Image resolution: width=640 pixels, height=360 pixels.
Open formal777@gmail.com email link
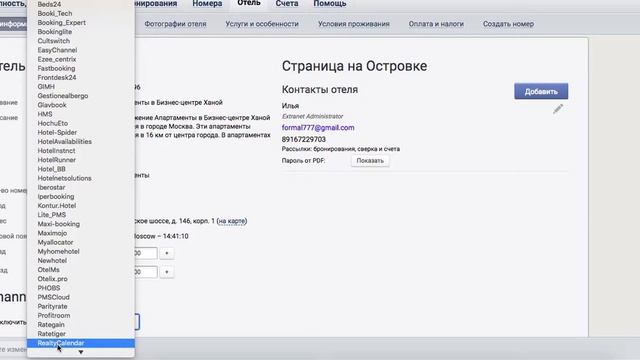(318, 128)
